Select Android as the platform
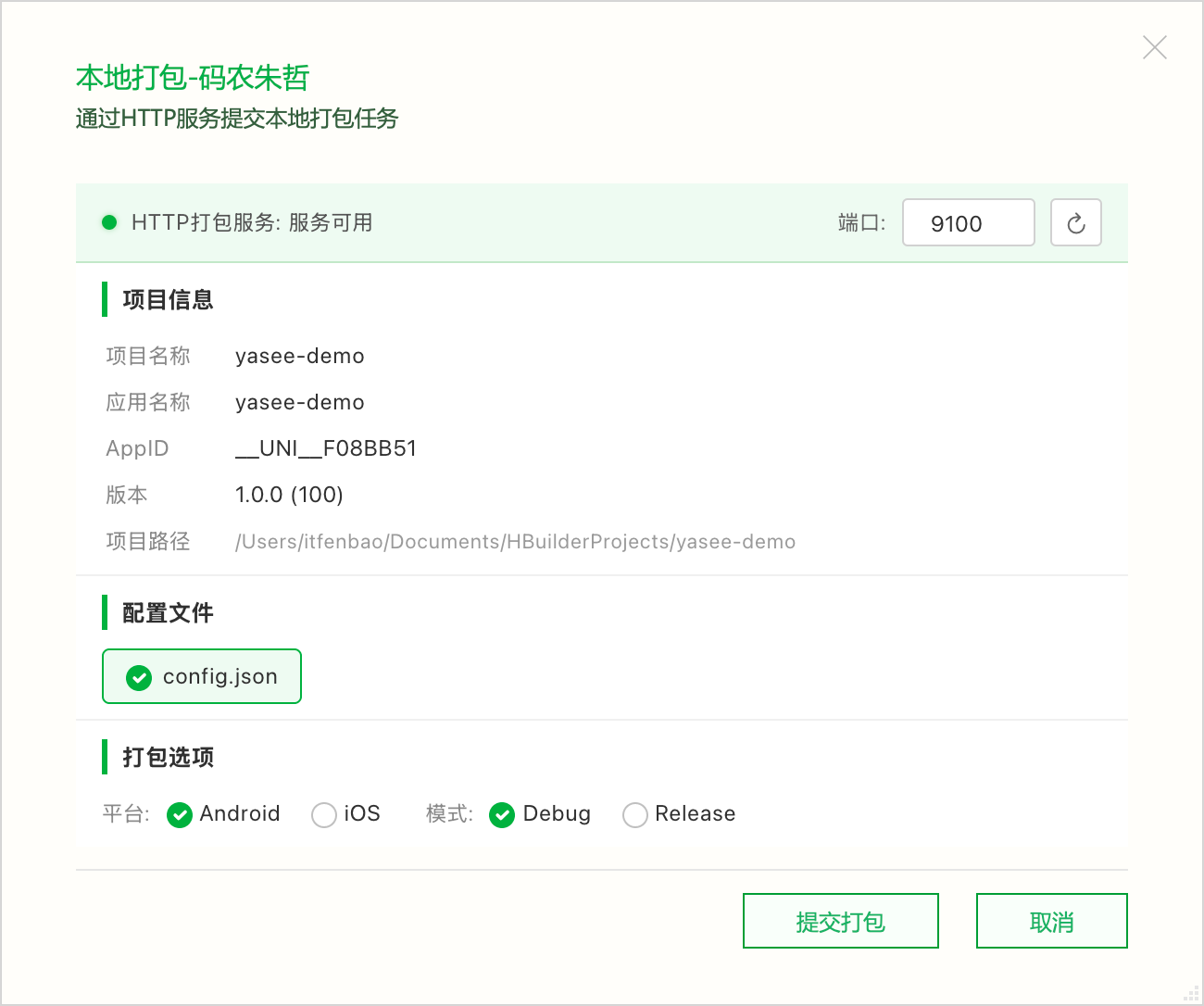This screenshot has height=1006, width=1204. 180,814
